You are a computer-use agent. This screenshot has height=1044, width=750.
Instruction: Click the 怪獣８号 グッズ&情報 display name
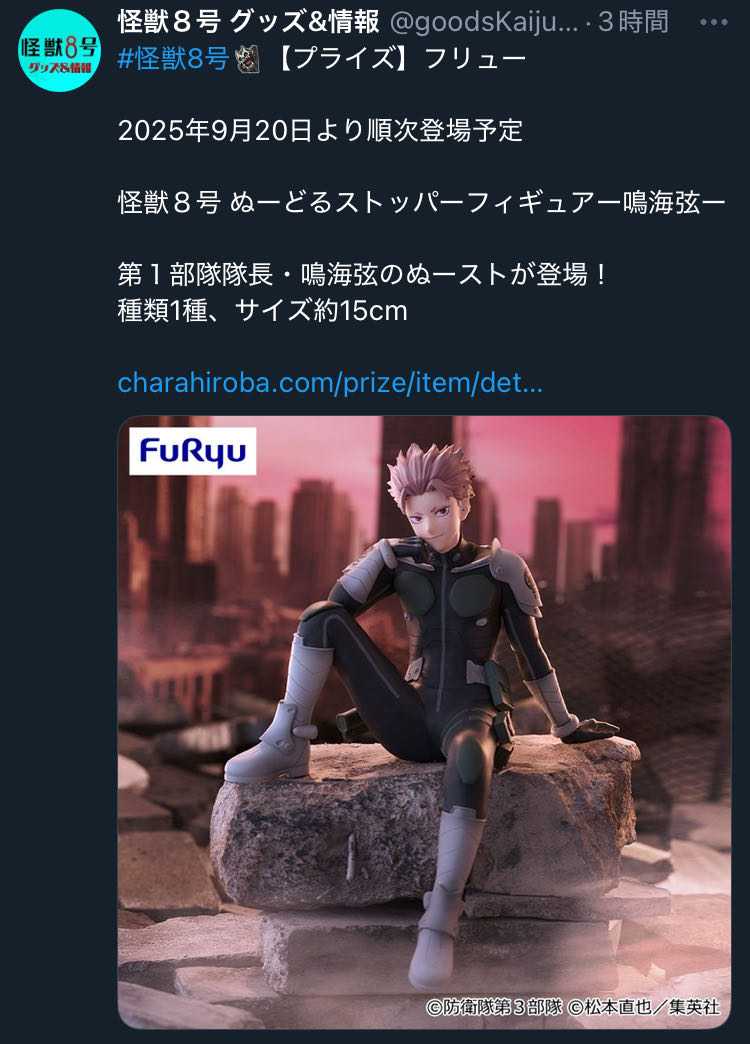248,22
